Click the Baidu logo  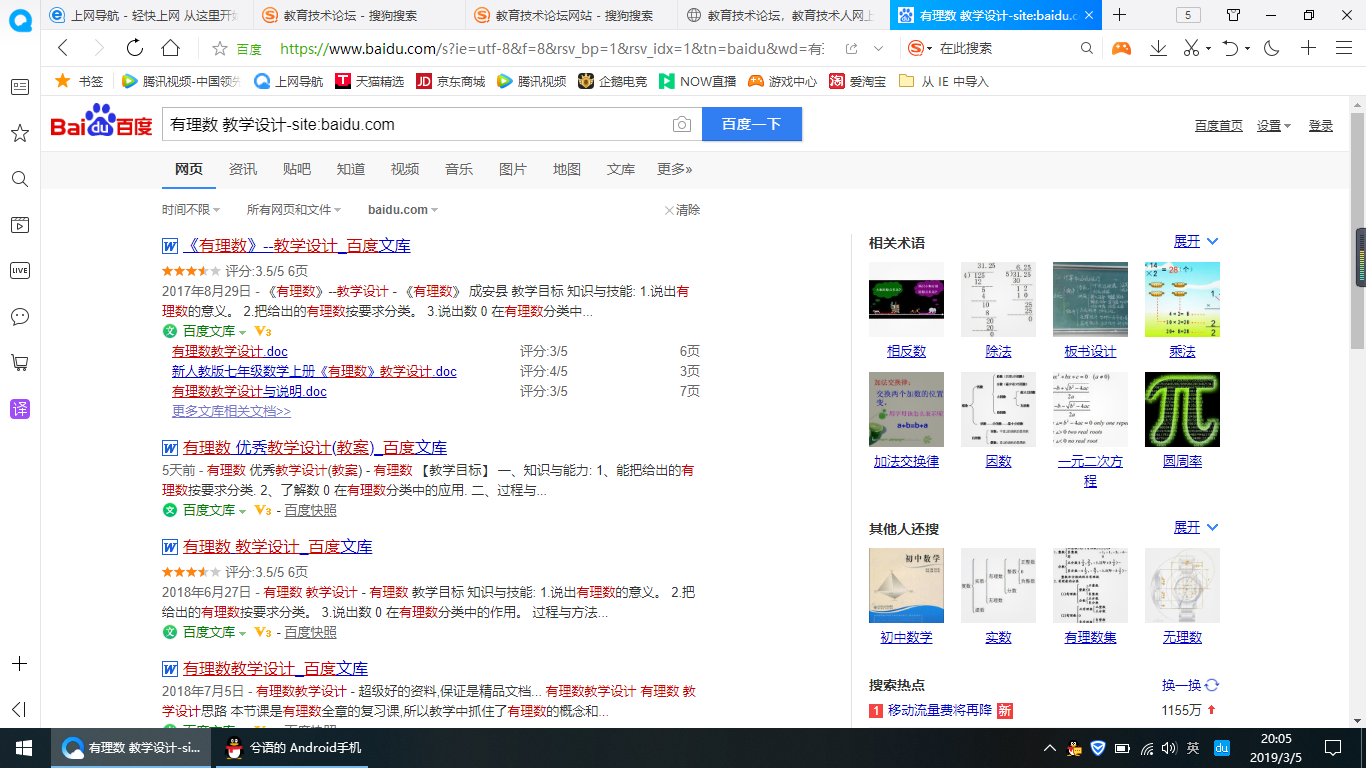(101, 122)
